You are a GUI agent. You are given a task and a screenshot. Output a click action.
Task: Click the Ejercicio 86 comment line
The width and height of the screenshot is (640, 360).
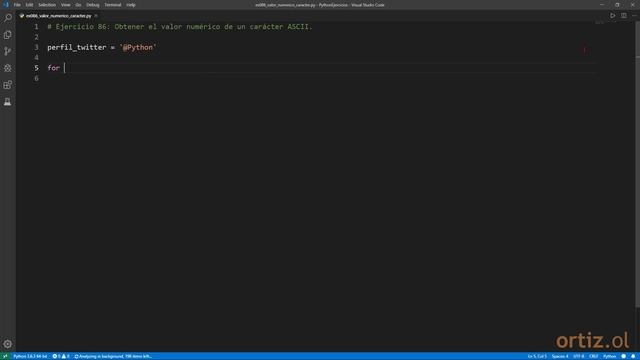pos(180,27)
